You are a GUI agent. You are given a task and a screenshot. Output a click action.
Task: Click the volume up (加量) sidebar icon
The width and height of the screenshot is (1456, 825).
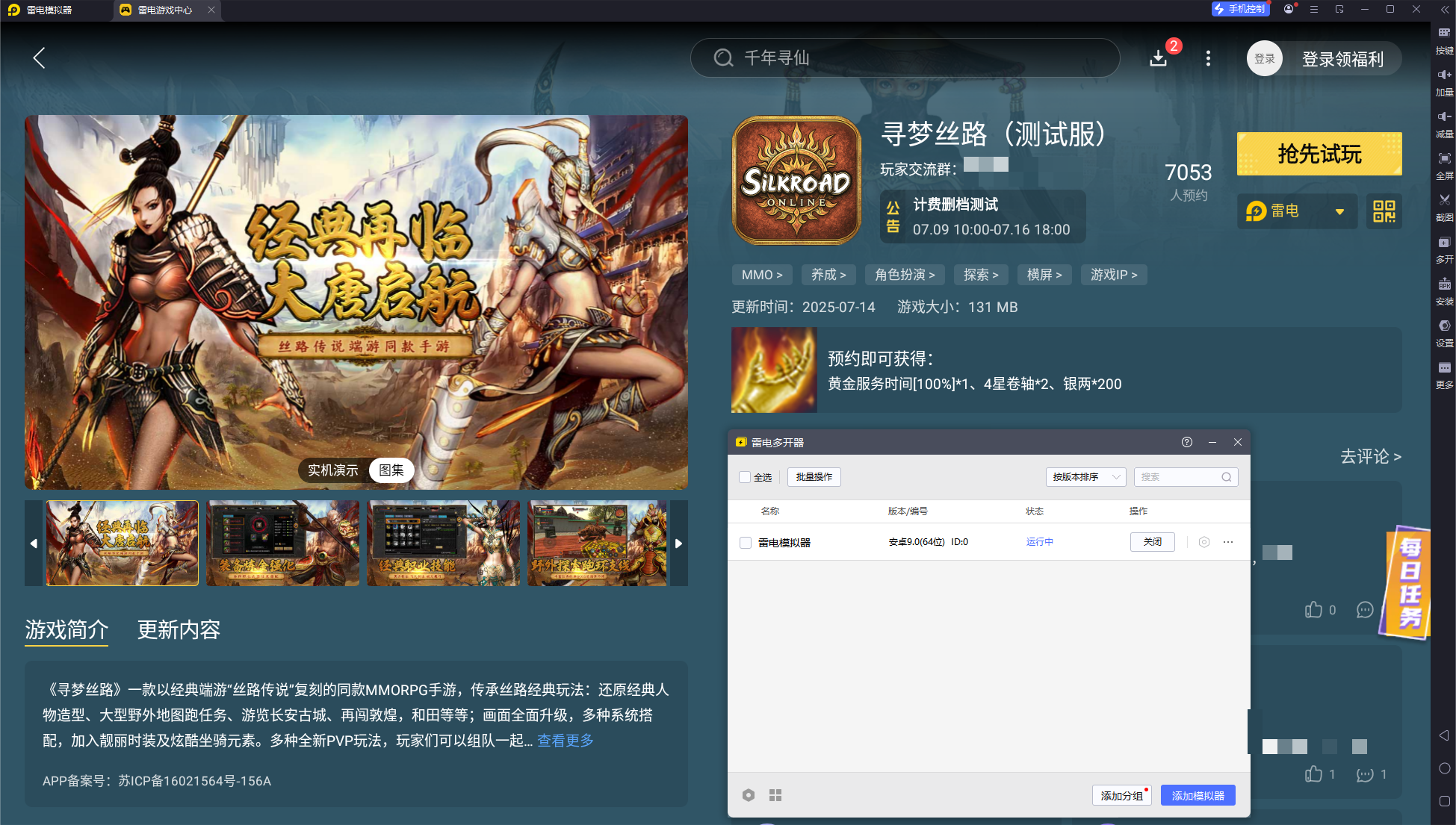[x=1444, y=75]
